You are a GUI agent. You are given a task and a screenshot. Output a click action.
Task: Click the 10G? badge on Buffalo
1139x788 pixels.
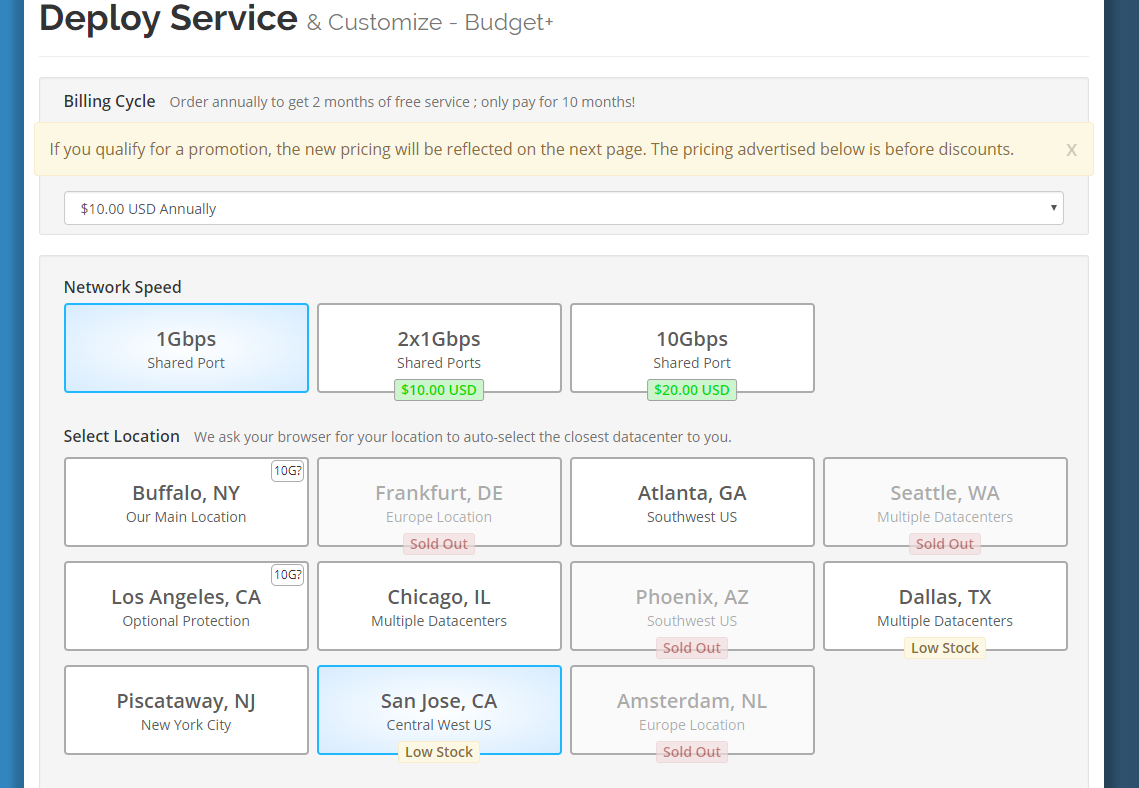(x=287, y=471)
